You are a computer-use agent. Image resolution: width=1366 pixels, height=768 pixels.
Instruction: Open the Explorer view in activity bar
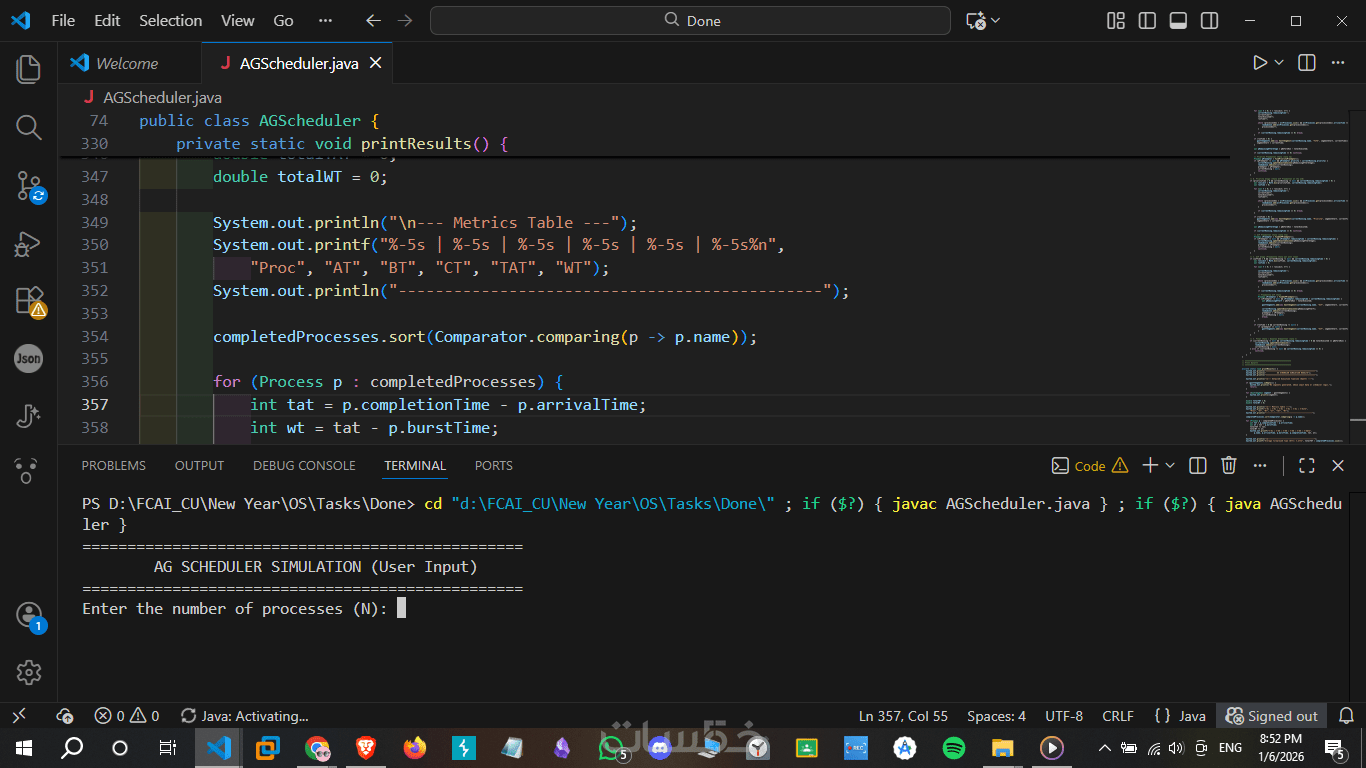coord(29,69)
